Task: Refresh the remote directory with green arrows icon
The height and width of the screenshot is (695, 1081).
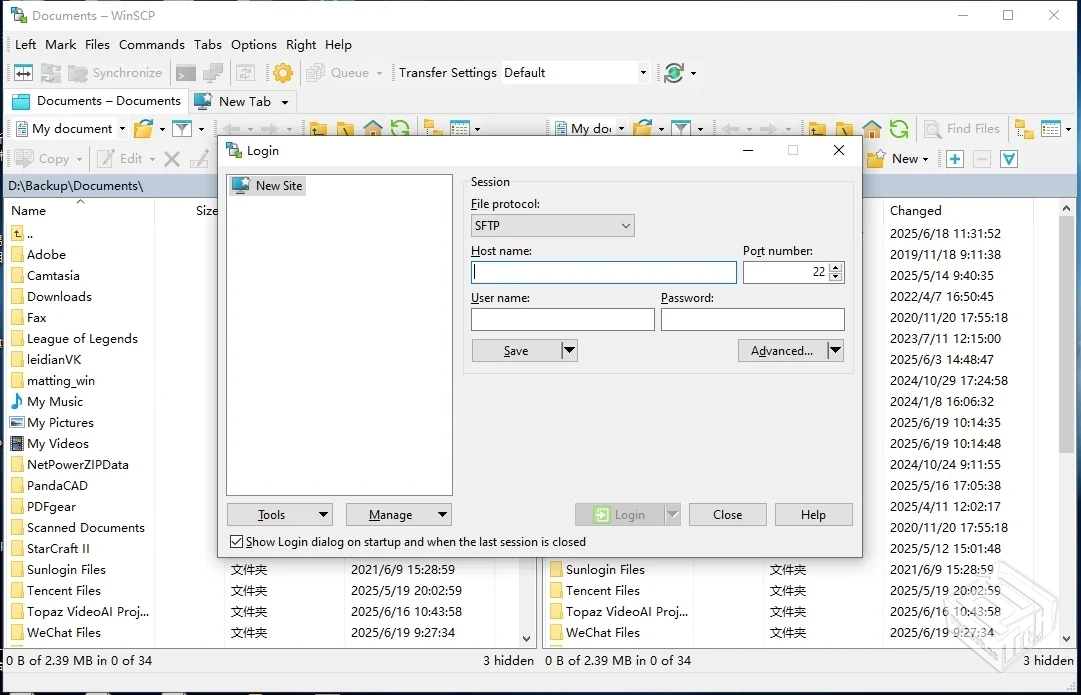Action: (899, 128)
